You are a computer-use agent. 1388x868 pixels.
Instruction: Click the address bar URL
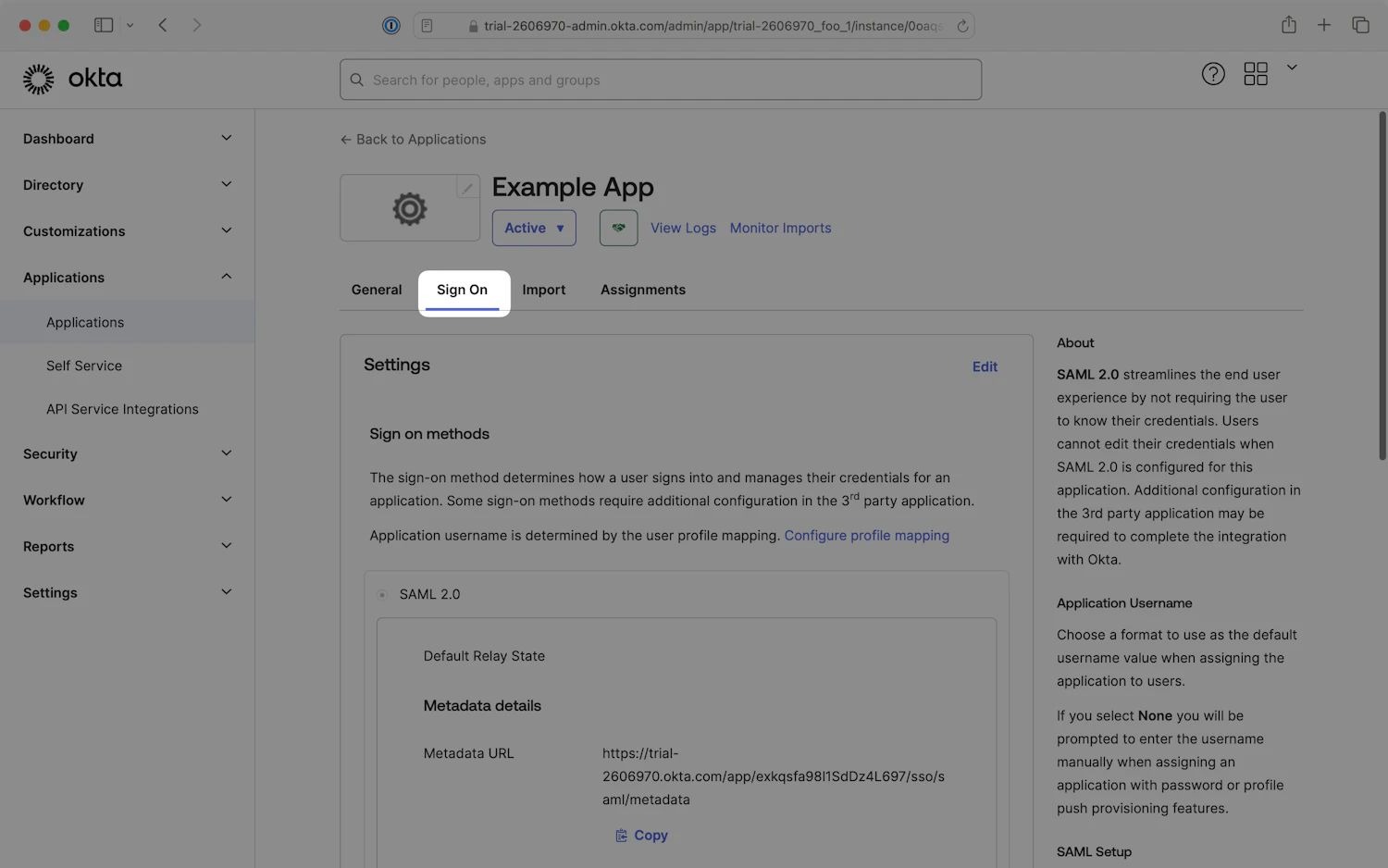click(713, 26)
